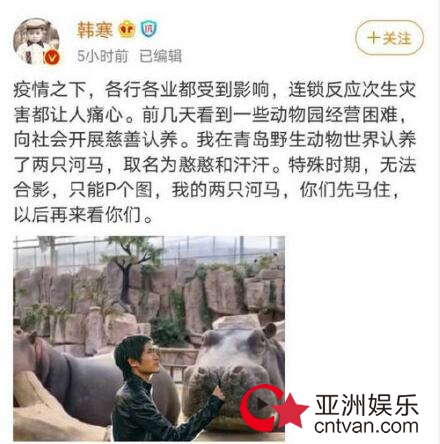The height and width of the screenshot is (444, 440).
Task: Open the cntvan.com watermark link
Action: (366, 426)
